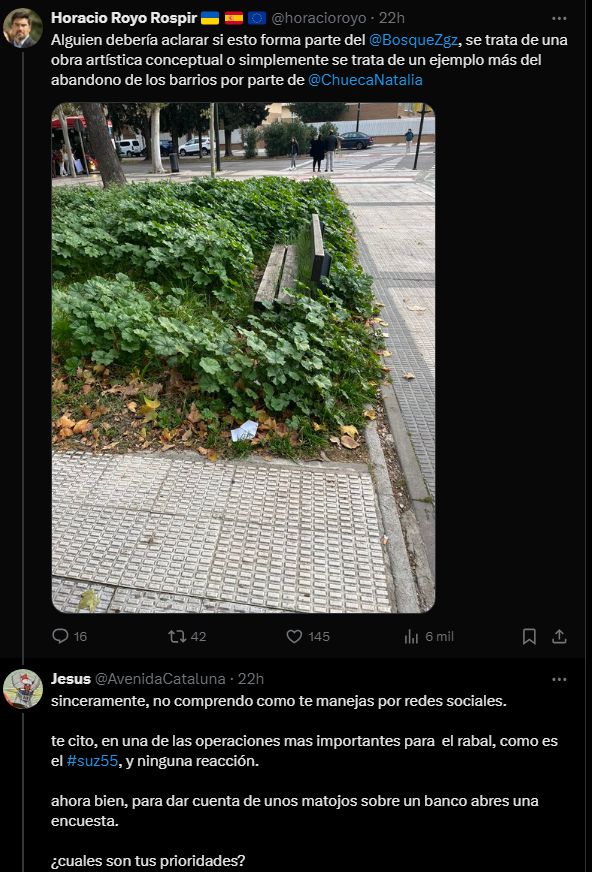Visit the @horacioroyo handle
The image size is (592, 872).
click(319, 18)
